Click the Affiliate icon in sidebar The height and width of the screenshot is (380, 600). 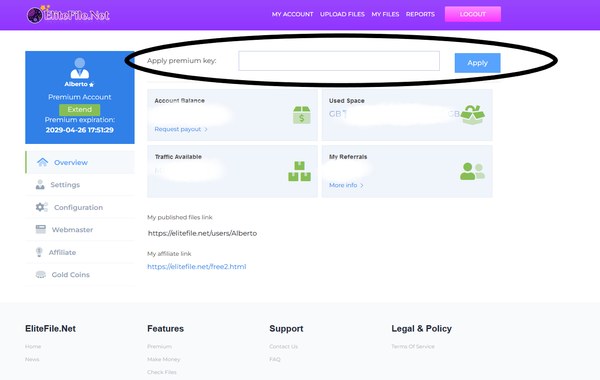[39, 252]
